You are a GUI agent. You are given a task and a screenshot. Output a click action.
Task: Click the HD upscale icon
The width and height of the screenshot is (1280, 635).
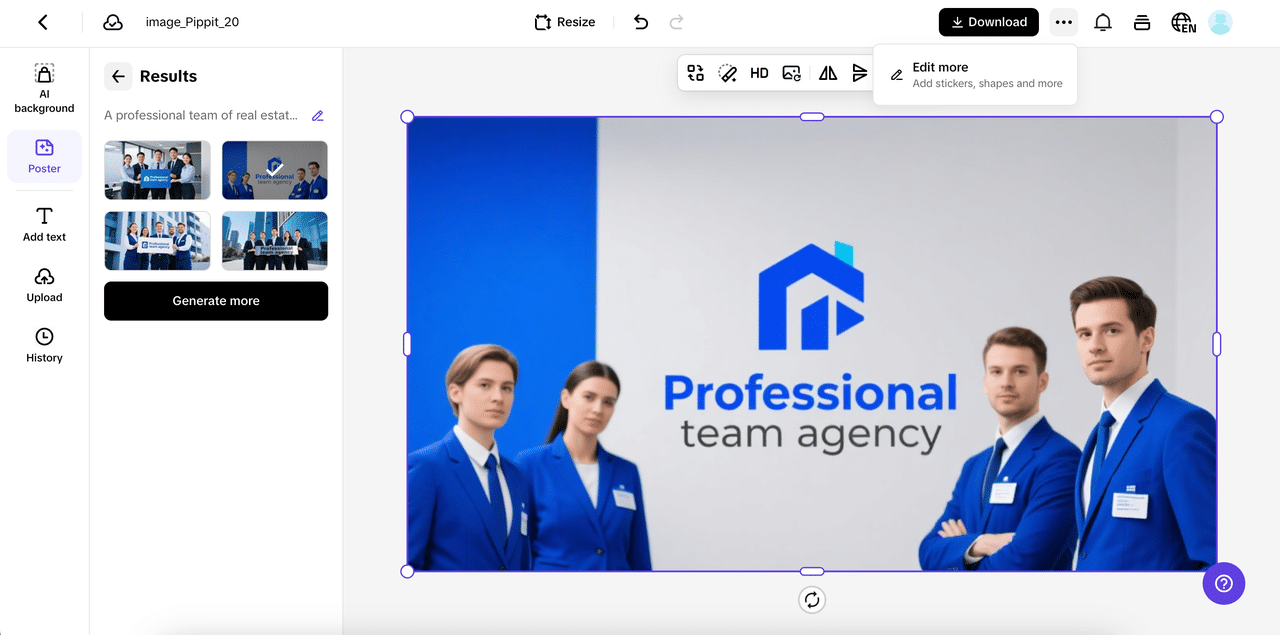point(759,73)
